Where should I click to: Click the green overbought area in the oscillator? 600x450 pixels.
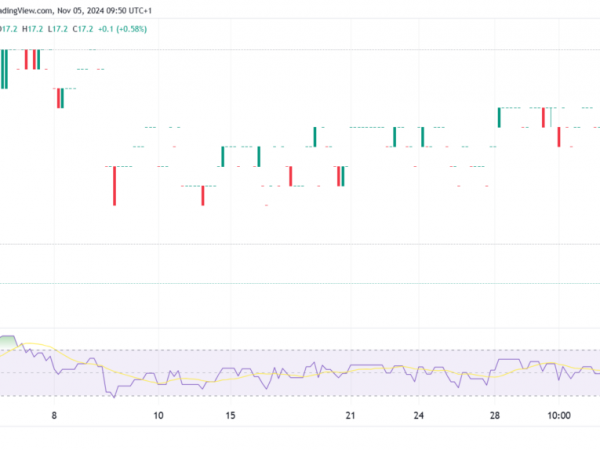(8, 343)
